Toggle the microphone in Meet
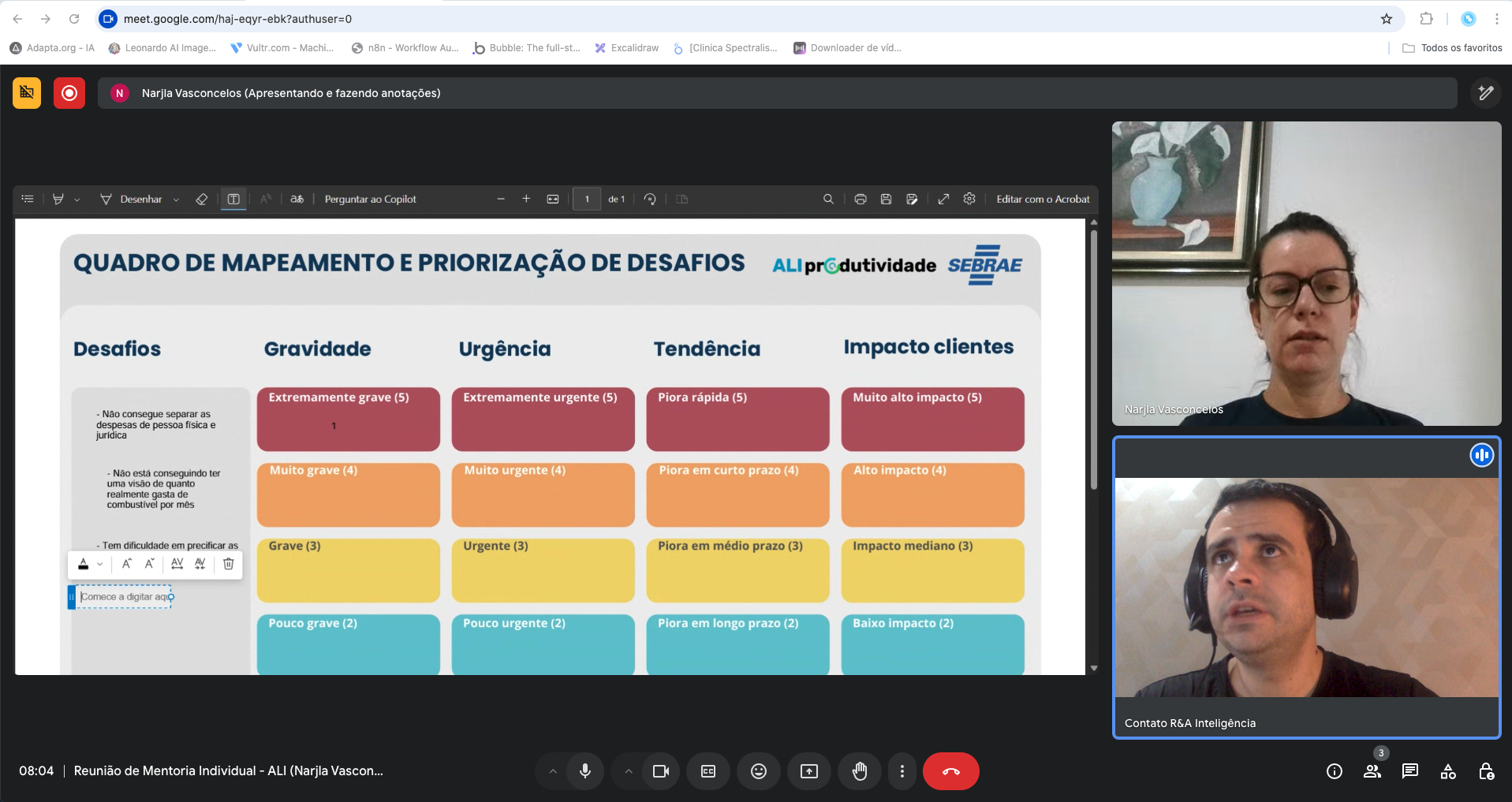Viewport: 1512px width, 802px height. click(585, 771)
